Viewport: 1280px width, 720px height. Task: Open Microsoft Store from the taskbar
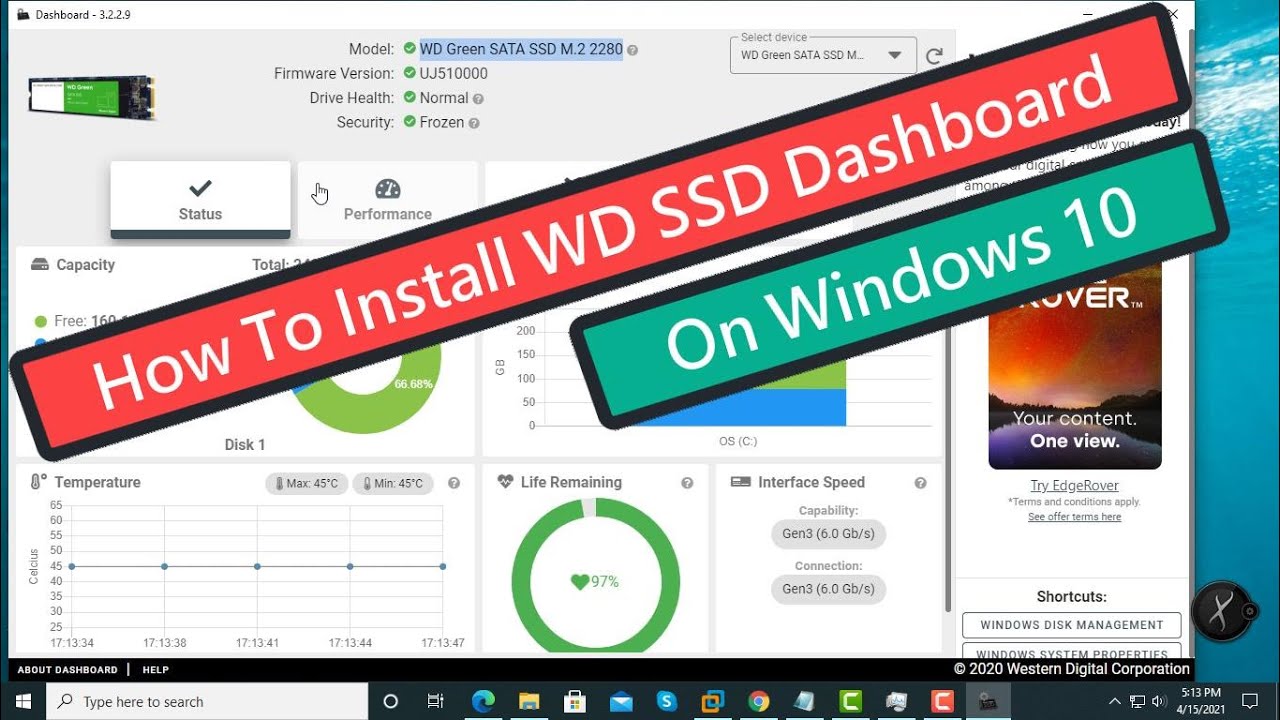(575, 701)
